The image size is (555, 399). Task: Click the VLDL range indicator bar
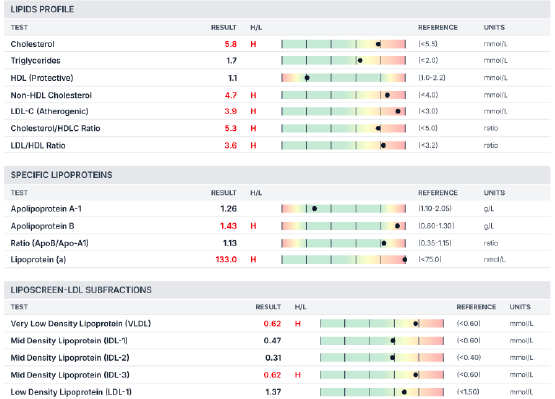tap(382, 323)
